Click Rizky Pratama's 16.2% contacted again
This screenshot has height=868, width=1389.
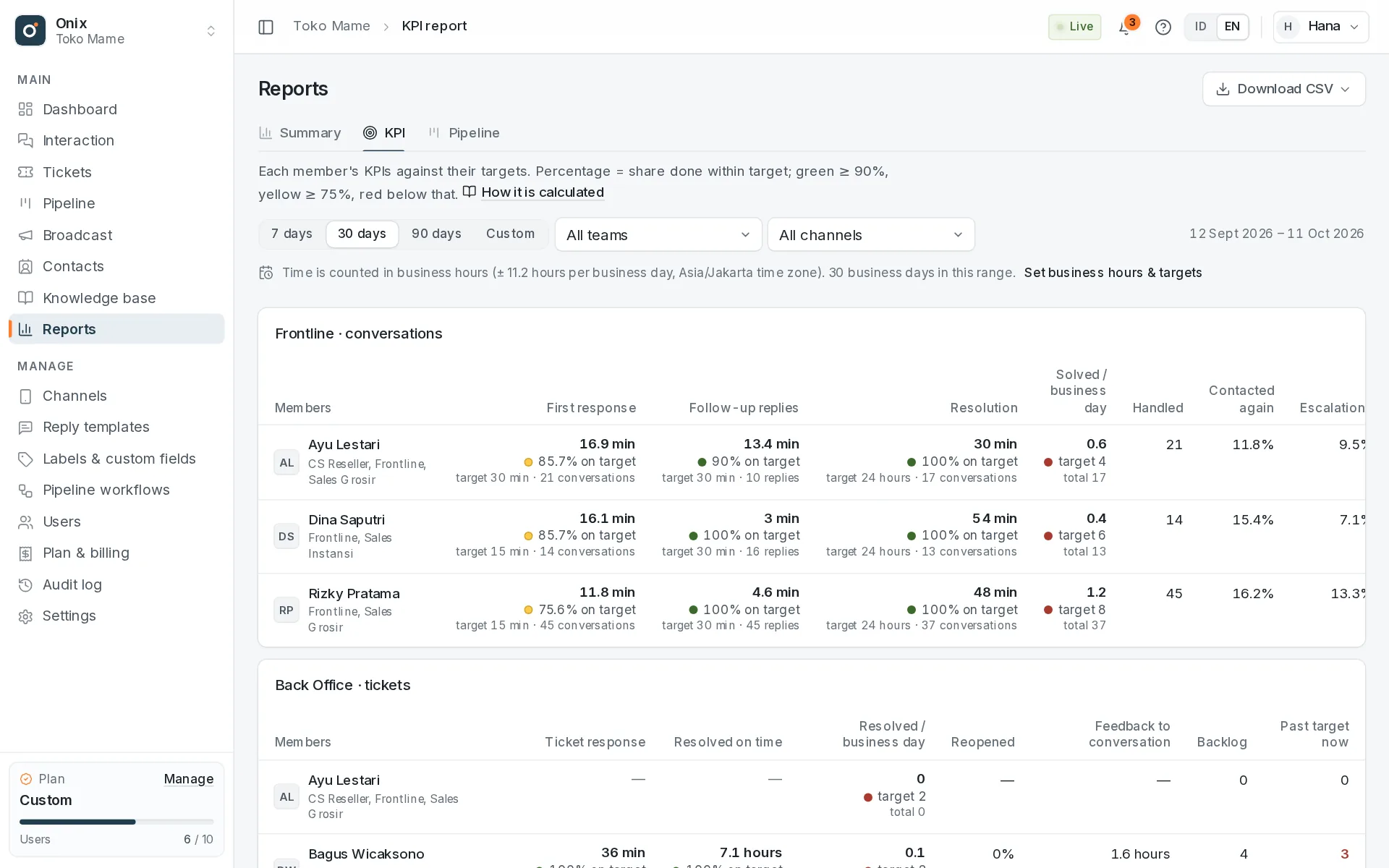point(1253,594)
